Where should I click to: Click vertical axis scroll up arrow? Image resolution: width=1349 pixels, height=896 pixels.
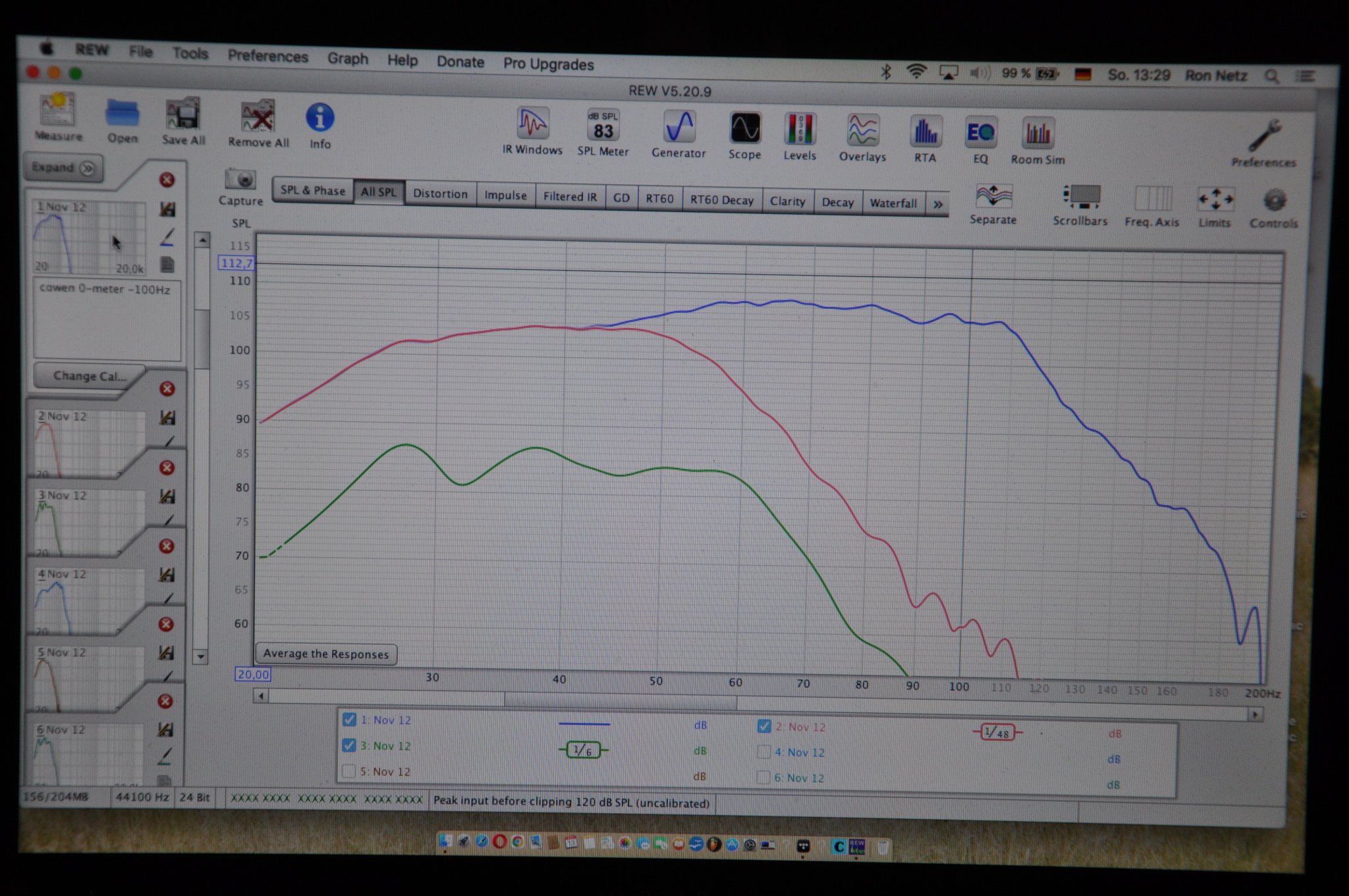click(x=202, y=240)
